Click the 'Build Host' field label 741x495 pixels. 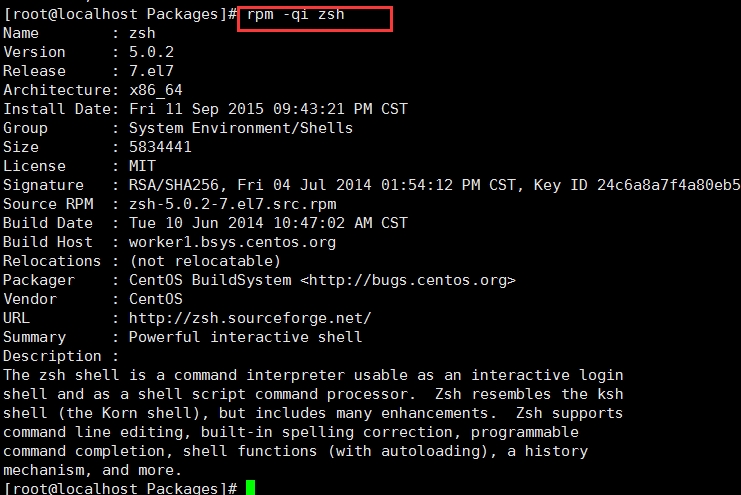[x=47, y=242]
